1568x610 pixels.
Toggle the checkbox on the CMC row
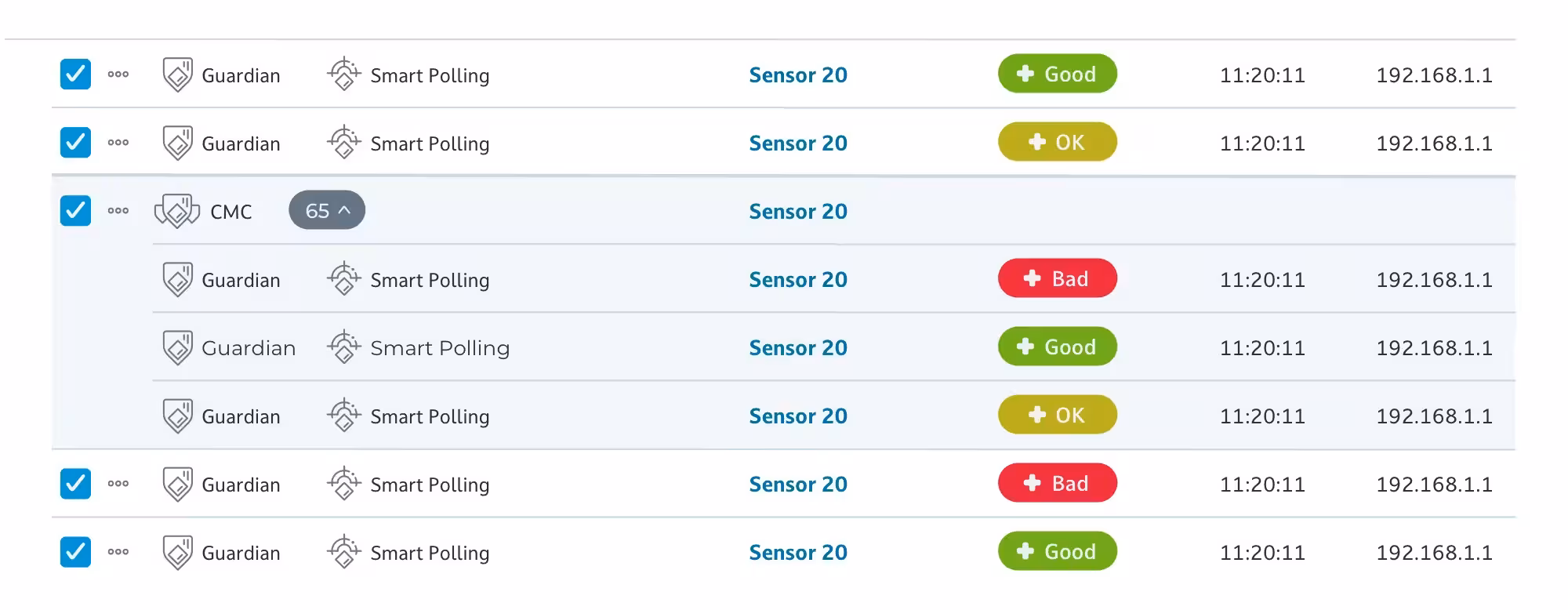click(75, 211)
